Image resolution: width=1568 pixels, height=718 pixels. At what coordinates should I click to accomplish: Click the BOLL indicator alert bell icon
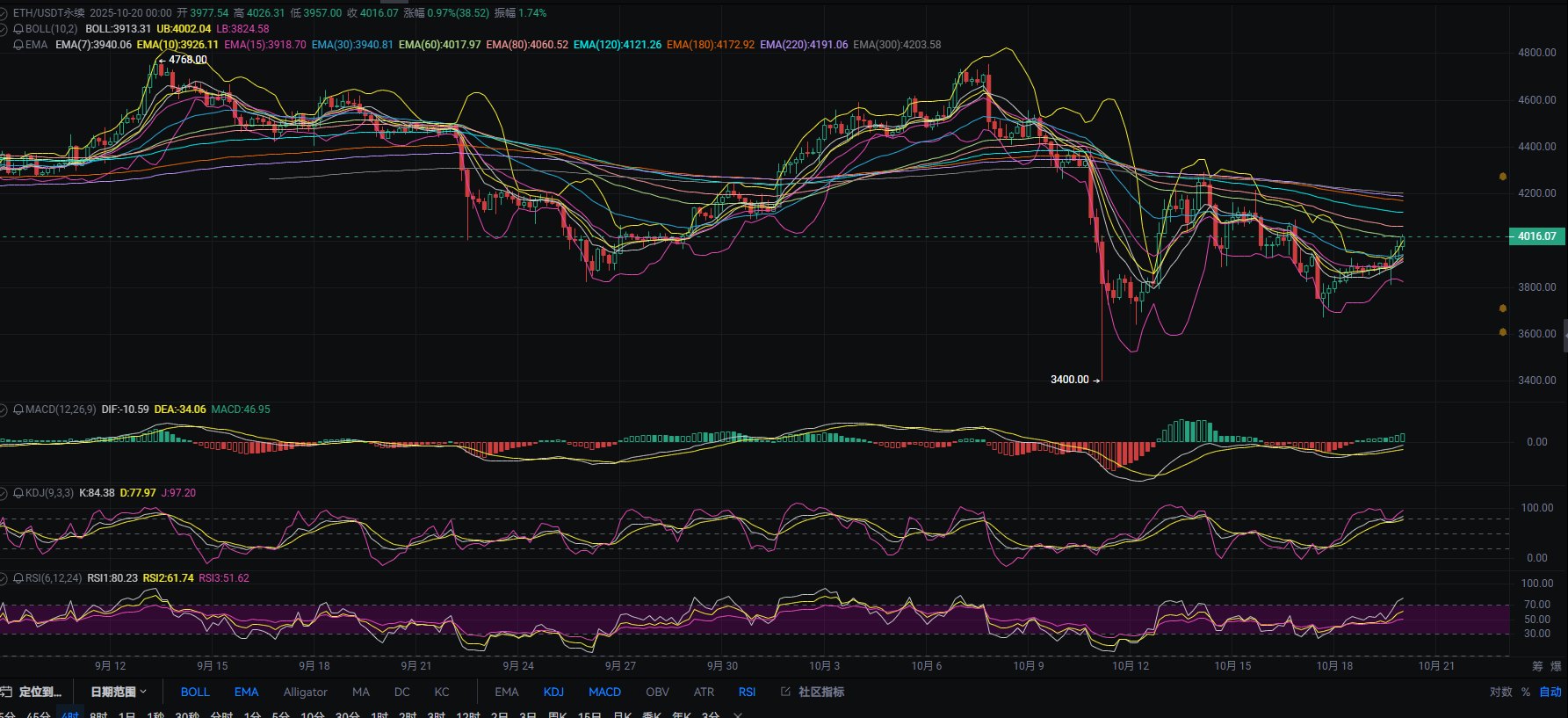click(18, 29)
